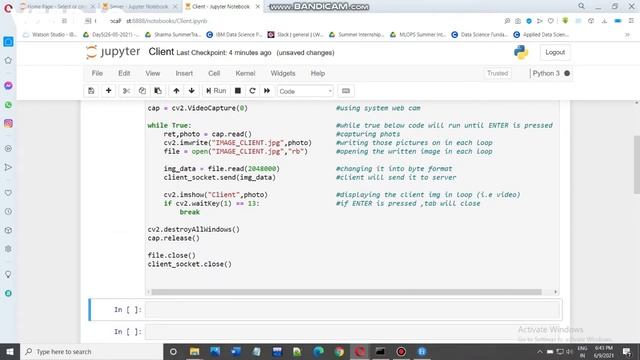Switch to the Server Jupyter Notebook tab
The image size is (640, 360).
point(139,7)
